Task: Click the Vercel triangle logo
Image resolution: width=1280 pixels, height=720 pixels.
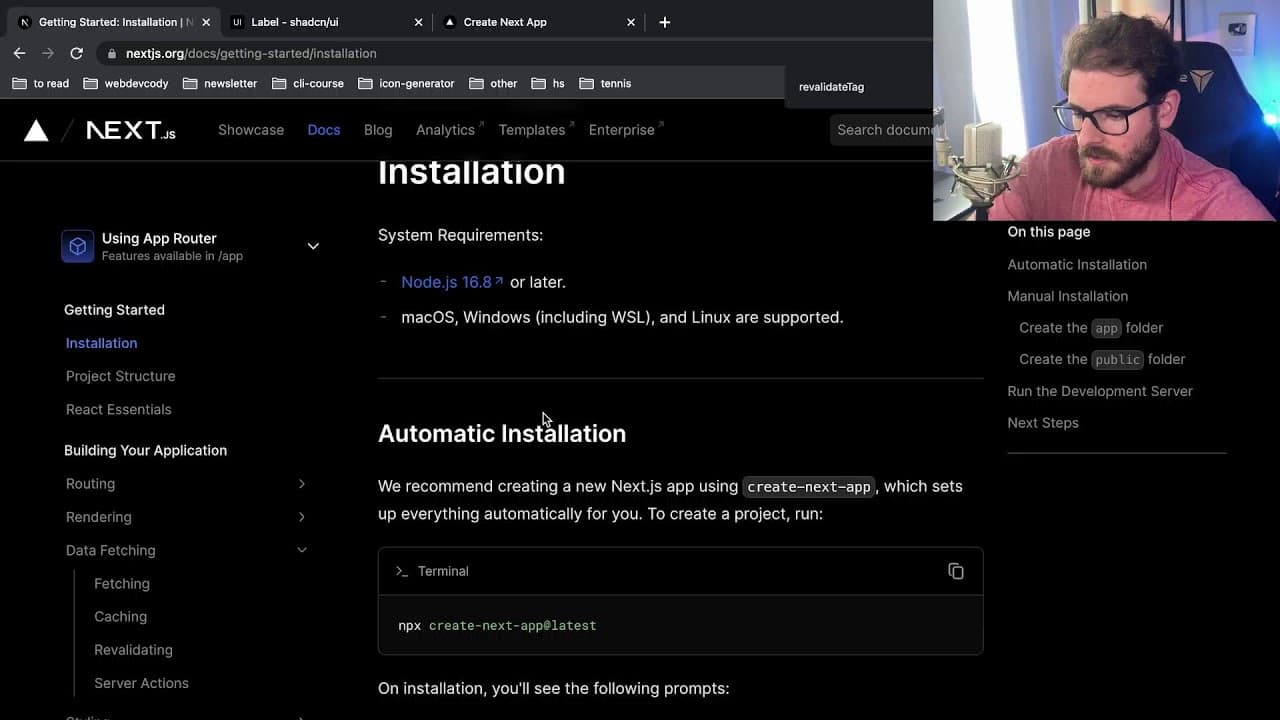Action: pos(36,130)
